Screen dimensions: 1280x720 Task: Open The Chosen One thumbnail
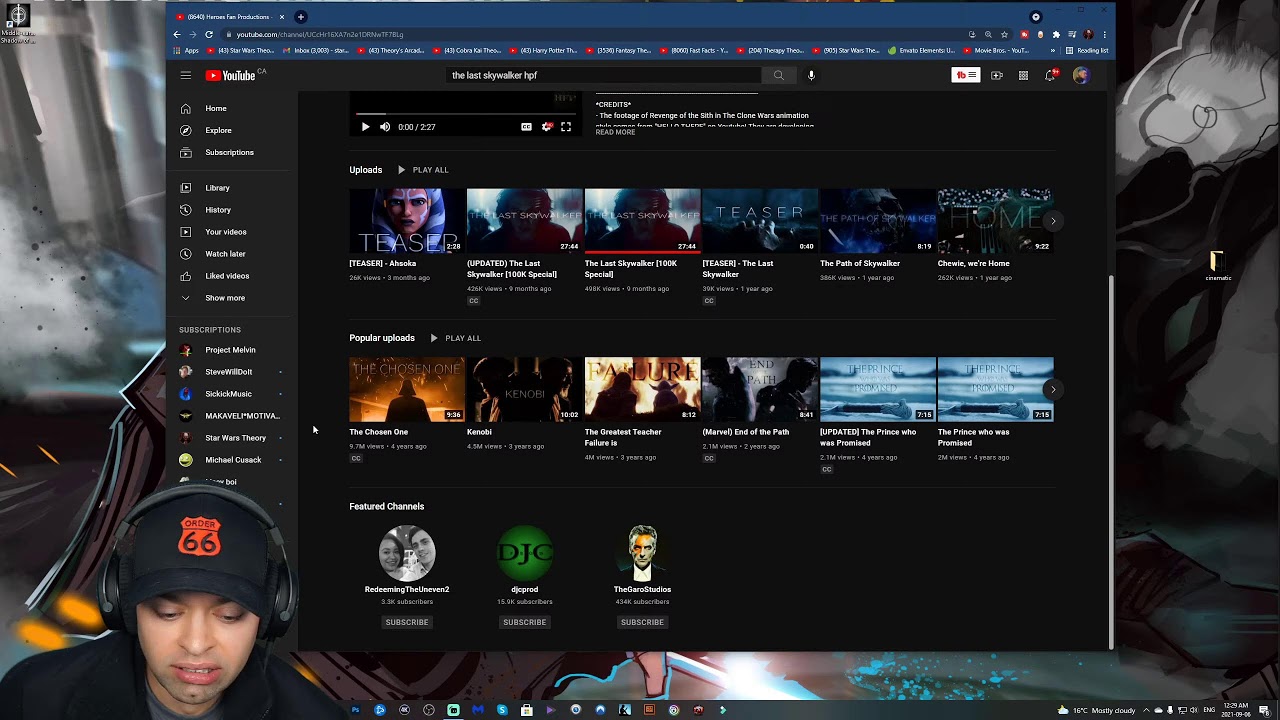click(407, 389)
